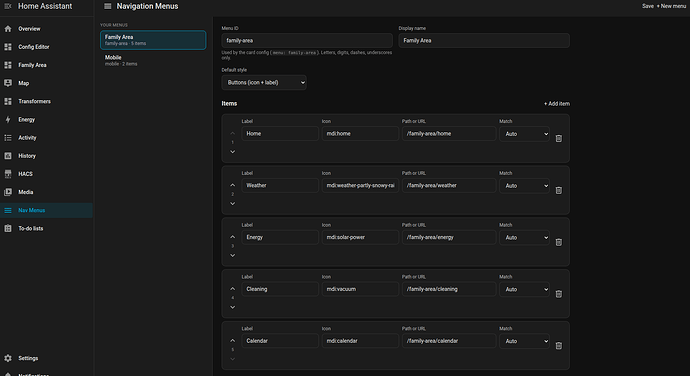The image size is (690, 376).
Task: Create a new menu with + New menu
Action: coord(671,6)
